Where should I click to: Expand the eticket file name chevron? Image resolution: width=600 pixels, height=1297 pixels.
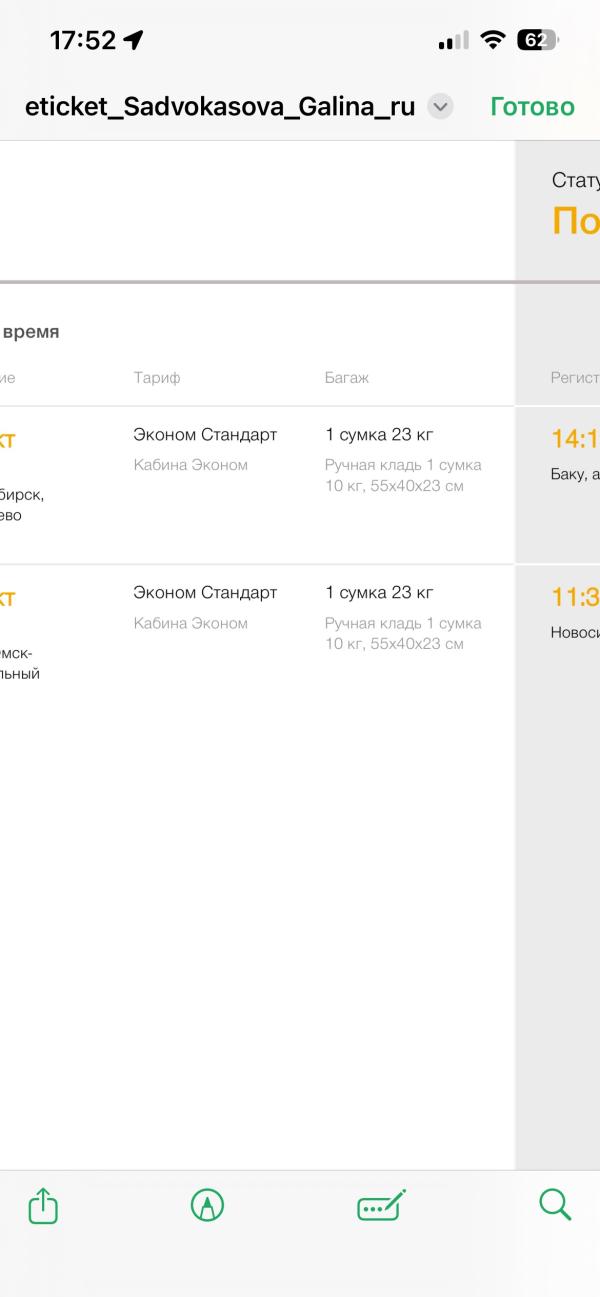(x=440, y=107)
